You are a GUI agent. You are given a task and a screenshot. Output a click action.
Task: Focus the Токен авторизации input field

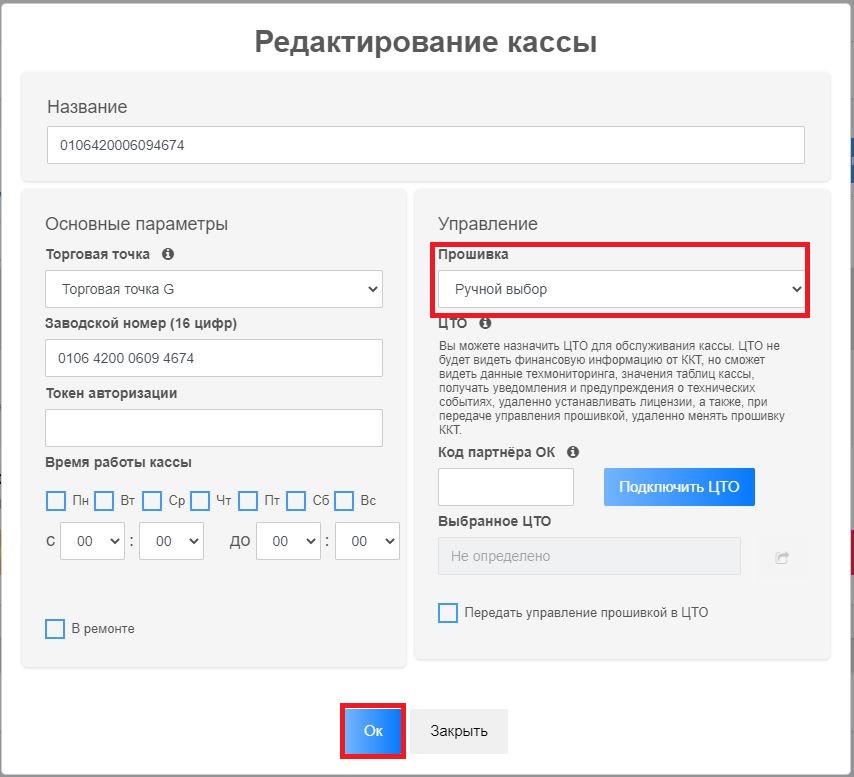(x=214, y=428)
